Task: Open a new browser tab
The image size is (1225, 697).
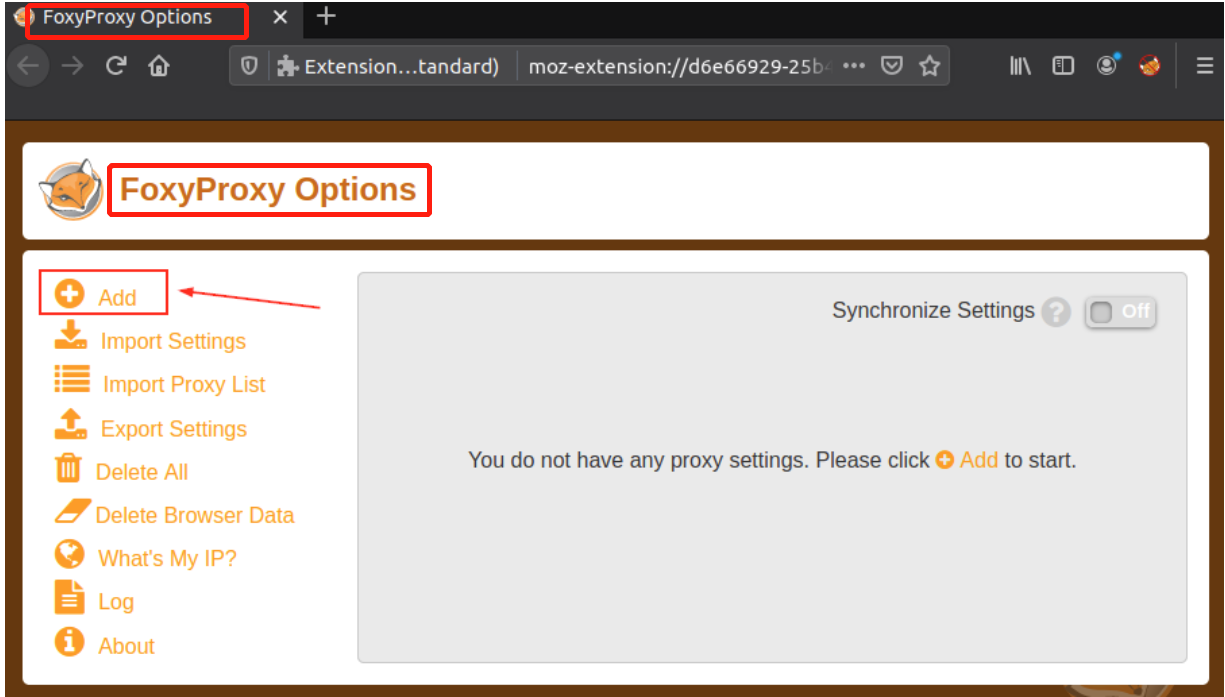Action: pos(326,17)
